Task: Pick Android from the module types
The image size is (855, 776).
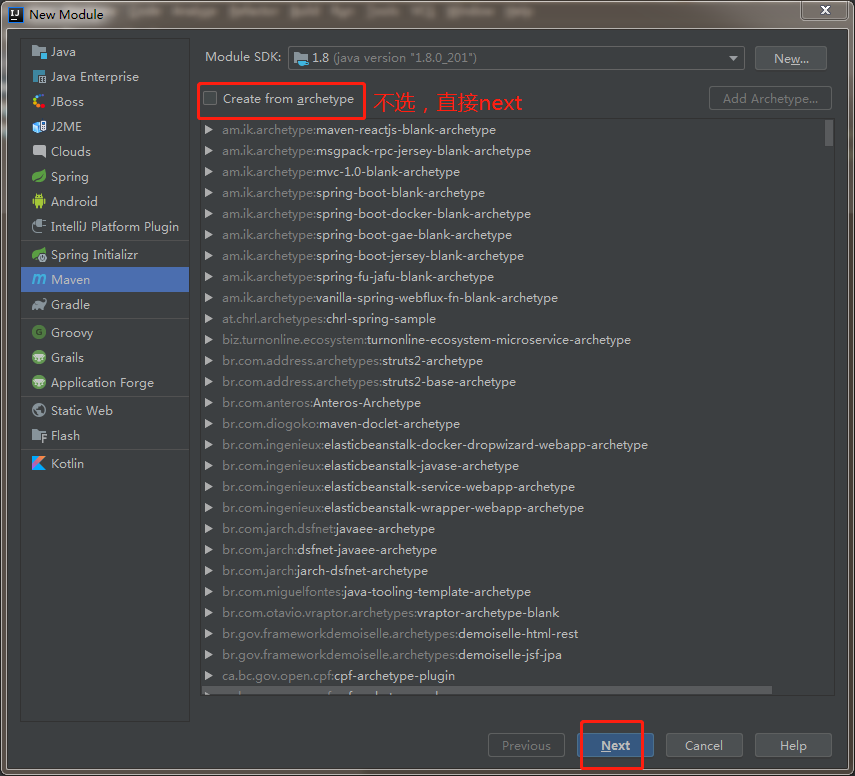Action: (x=74, y=201)
